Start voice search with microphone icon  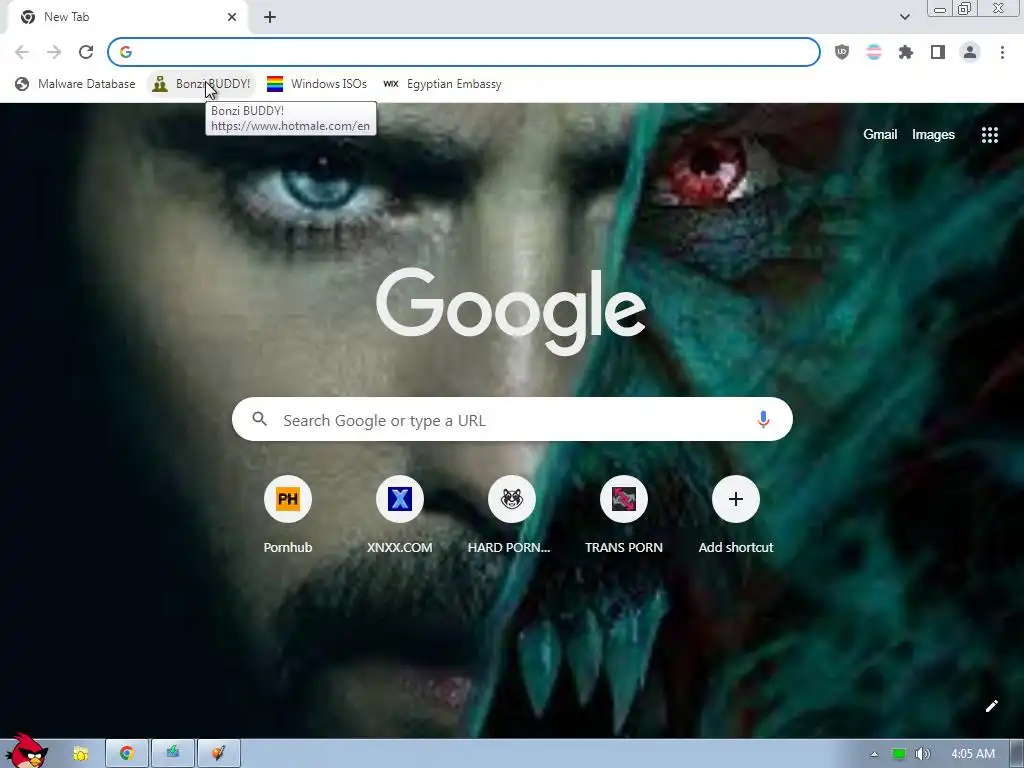763,419
